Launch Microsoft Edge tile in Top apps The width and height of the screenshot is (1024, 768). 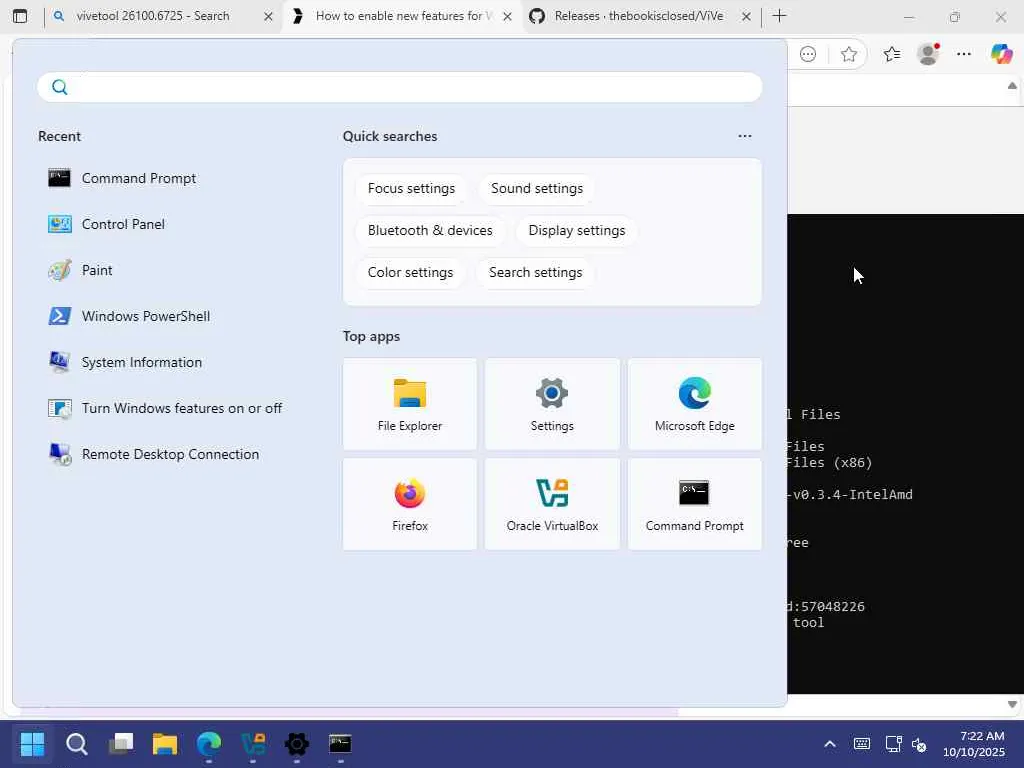click(x=694, y=404)
